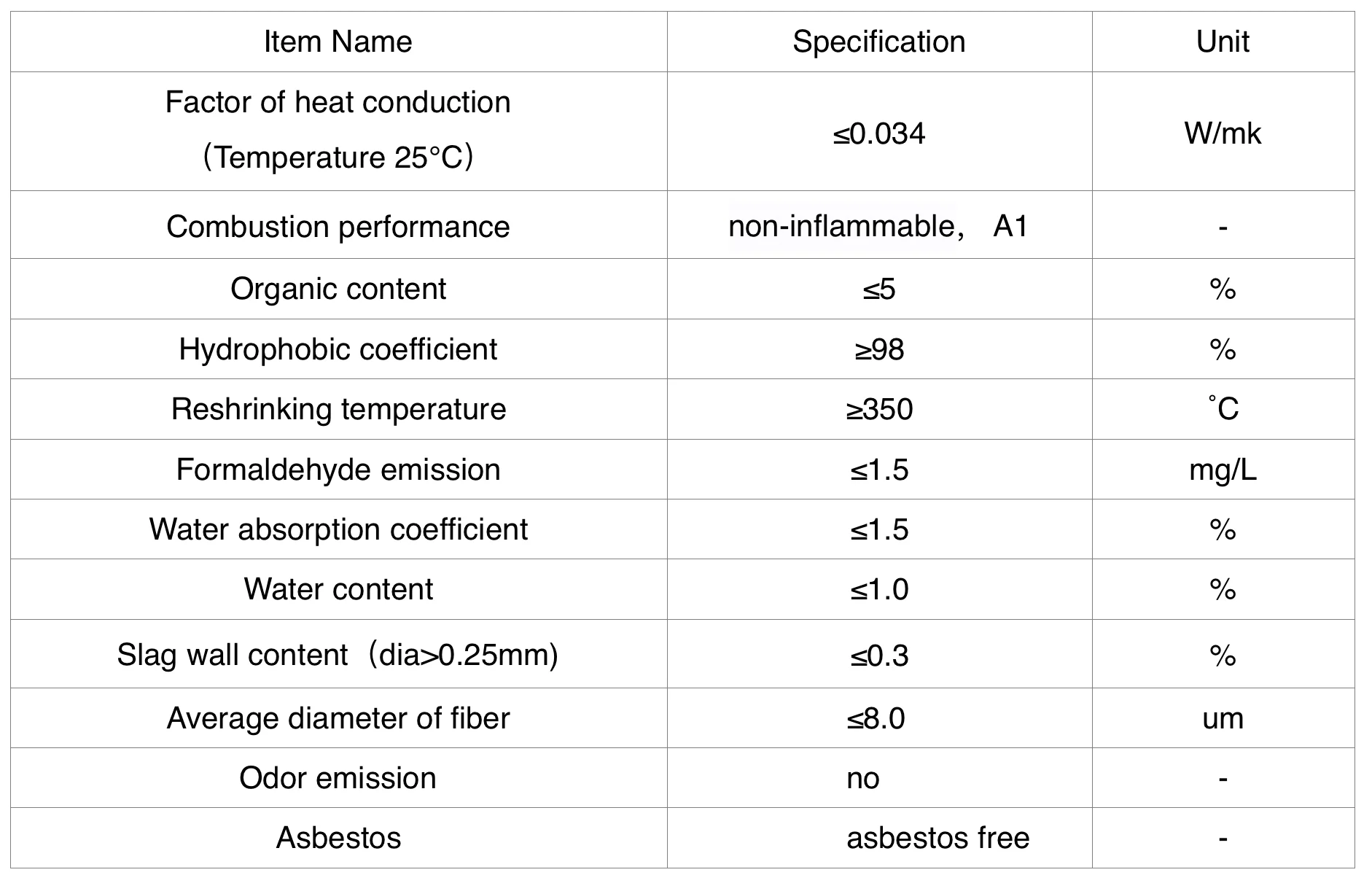Click the Combustion performance row label

(x=338, y=227)
